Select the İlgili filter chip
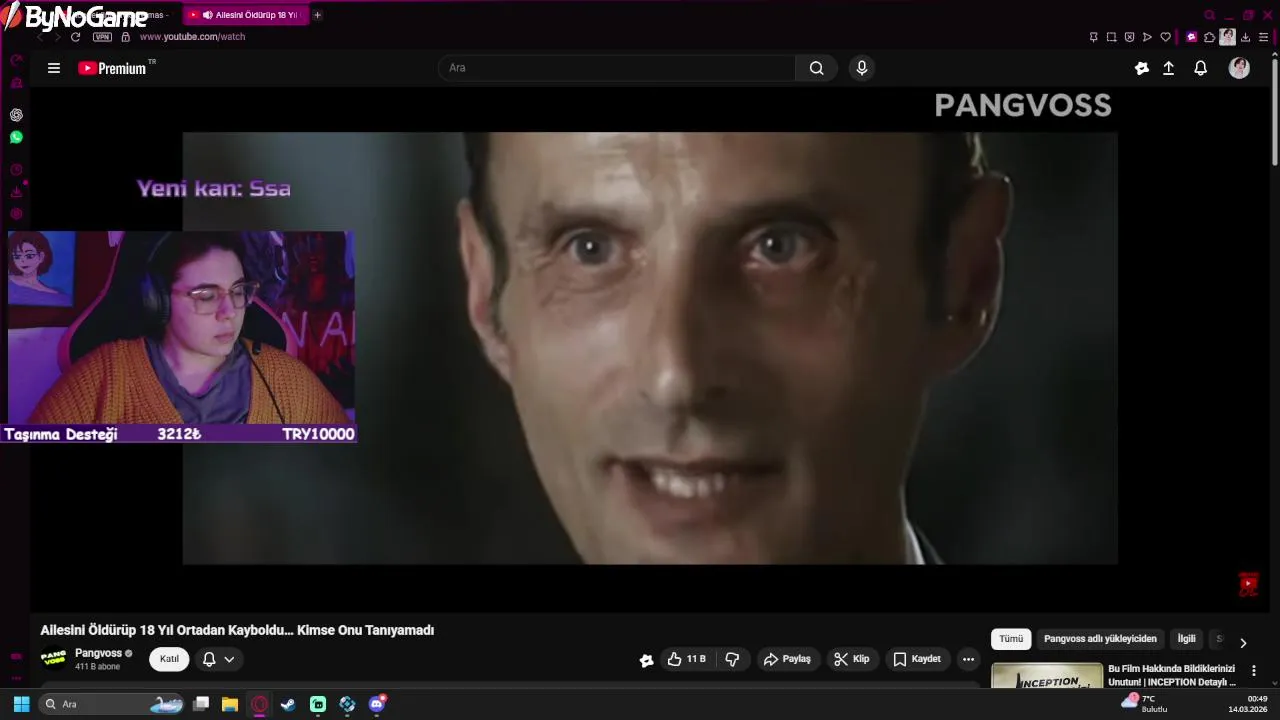The height and width of the screenshot is (720, 1280). pos(1186,639)
